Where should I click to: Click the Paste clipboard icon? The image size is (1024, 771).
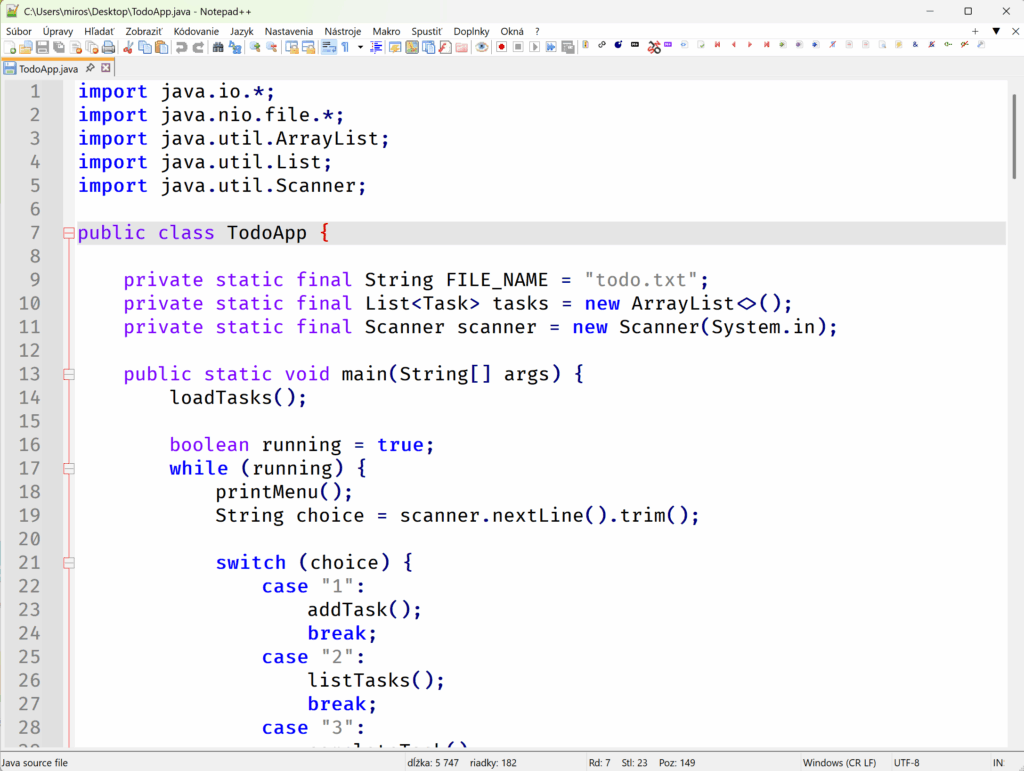tap(161, 47)
